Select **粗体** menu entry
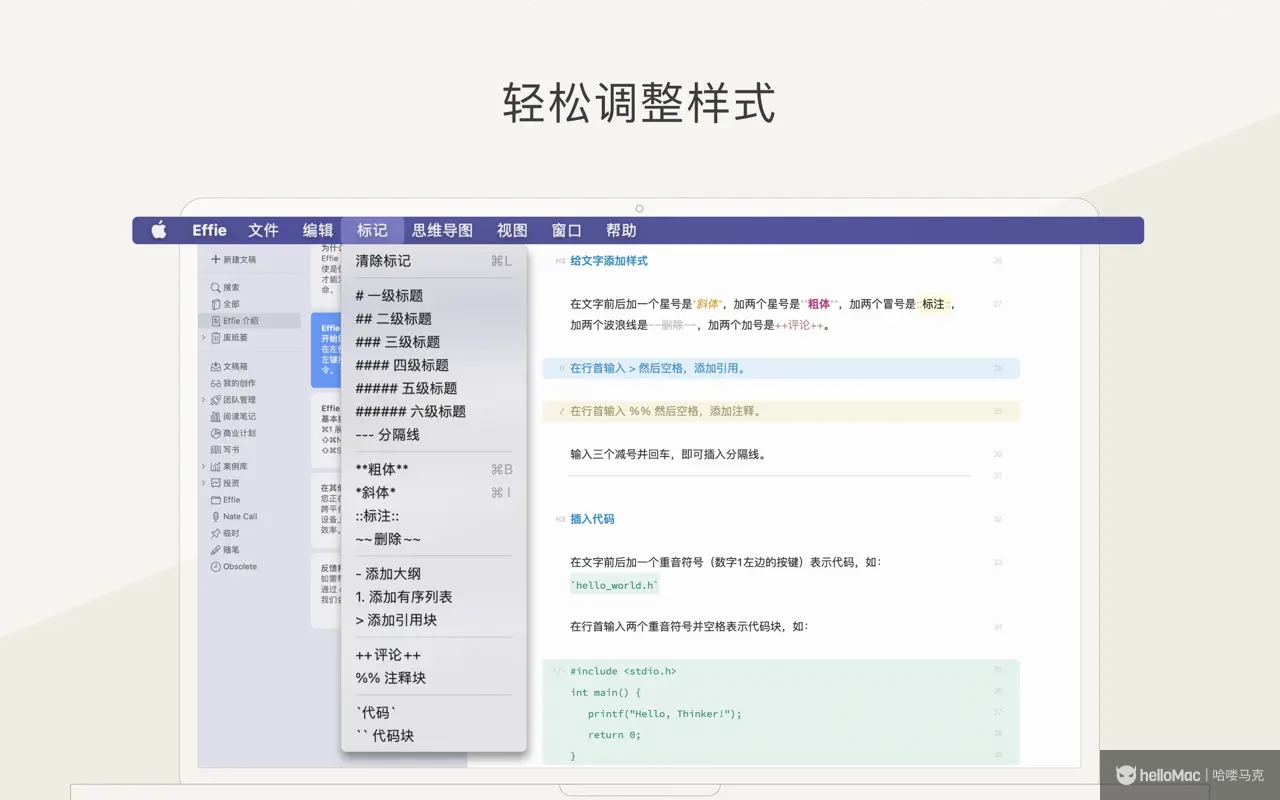Viewport: 1280px width, 800px height. [434, 469]
